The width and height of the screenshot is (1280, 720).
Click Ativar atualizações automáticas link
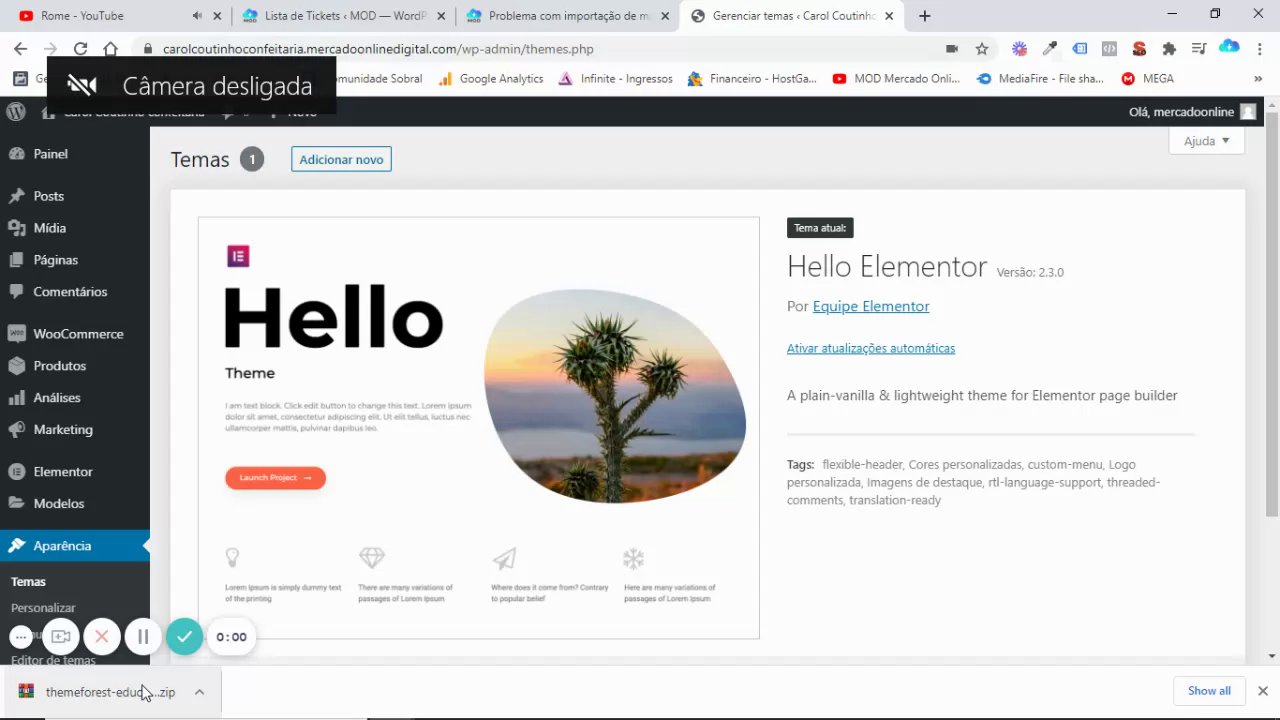(x=871, y=348)
